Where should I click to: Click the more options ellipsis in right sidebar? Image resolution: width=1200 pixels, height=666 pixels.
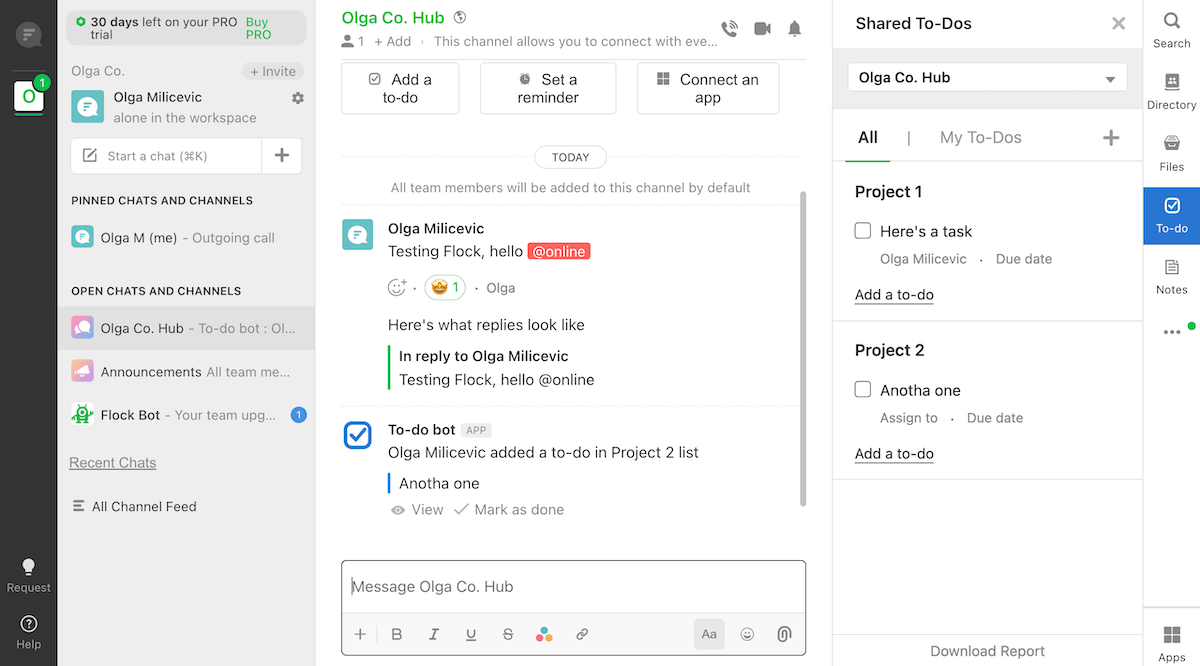(1172, 332)
